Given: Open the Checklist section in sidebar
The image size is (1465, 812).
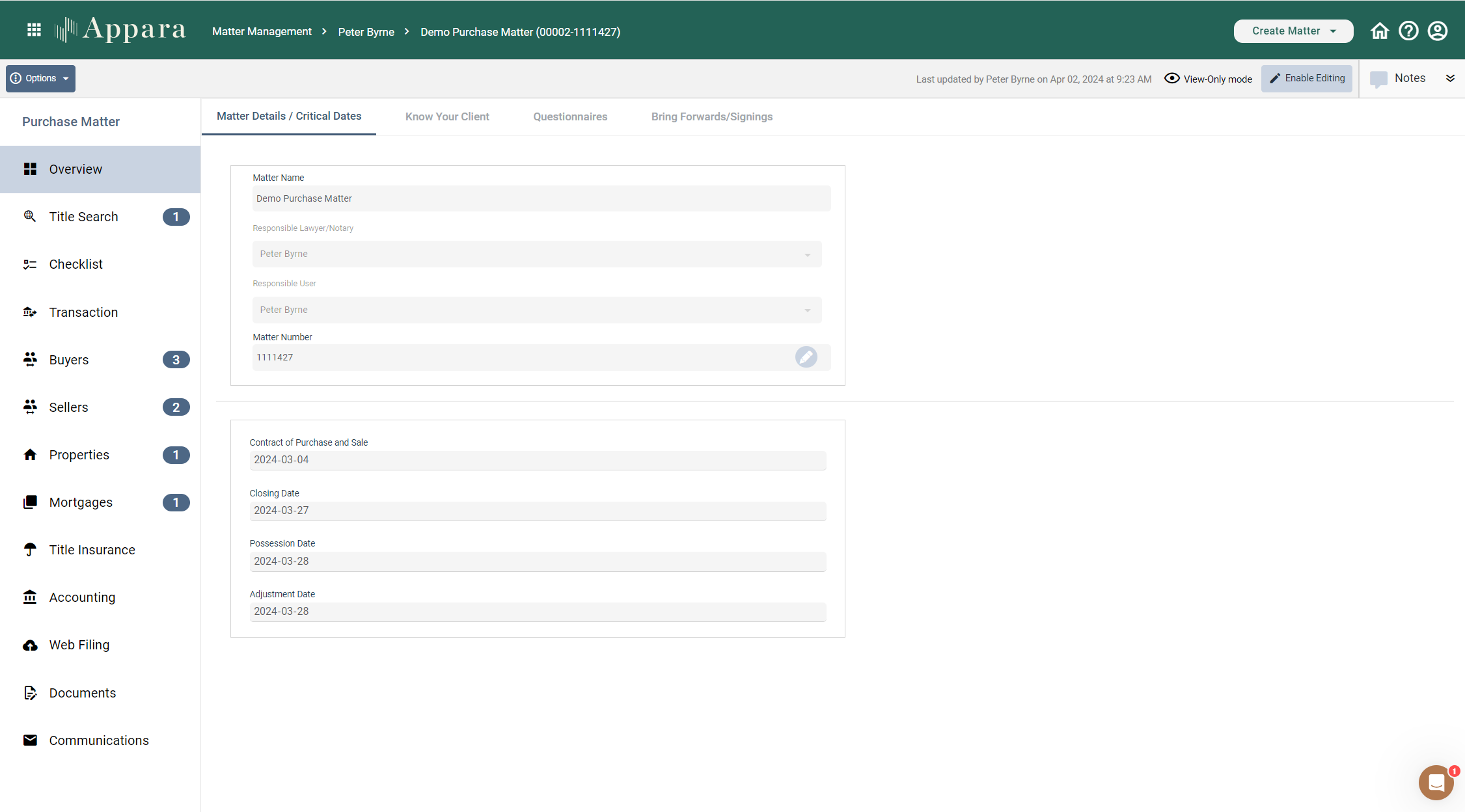Looking at the screenshot, I should (75, 264).
